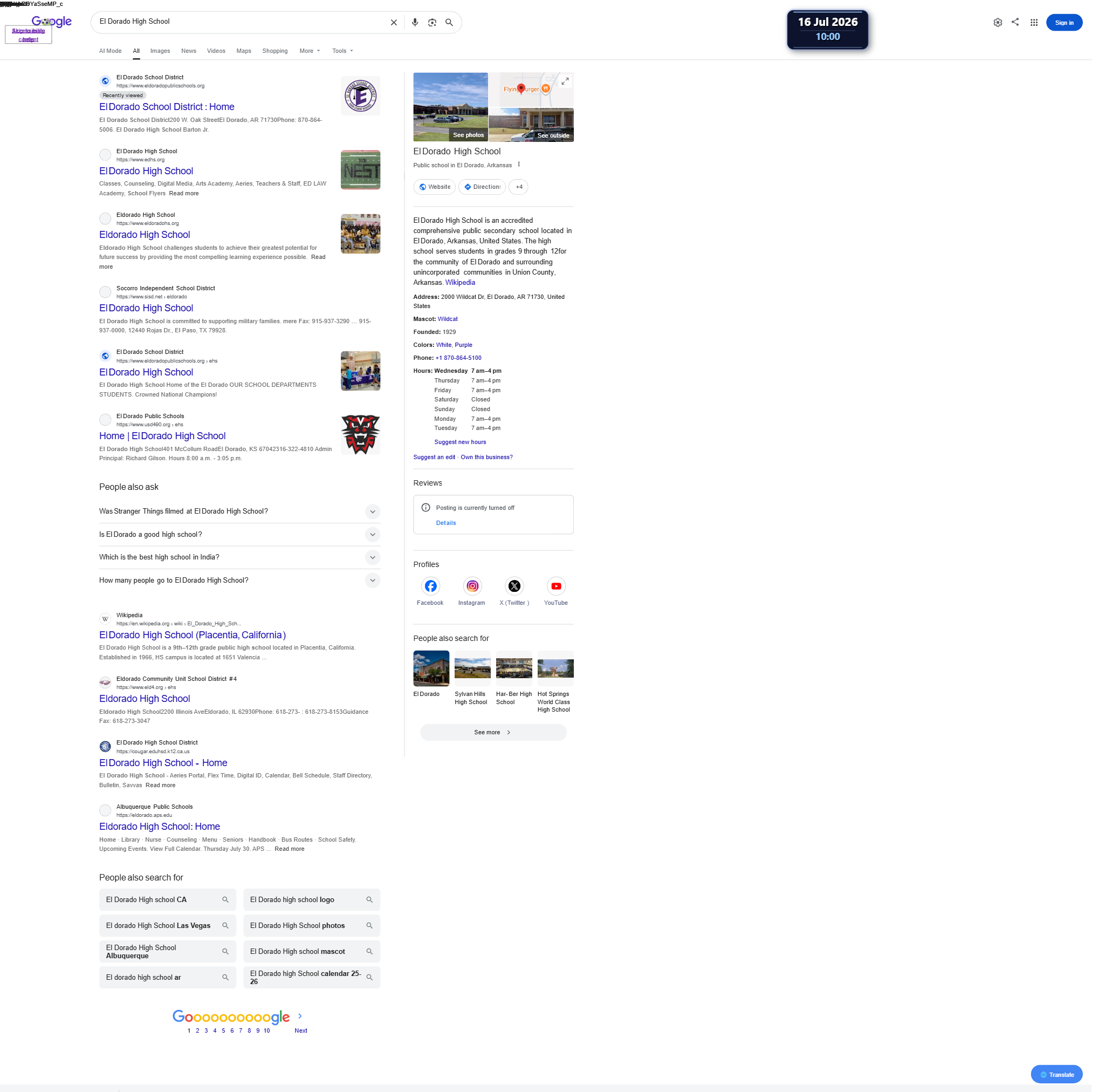This screenshot has height=1092, width=1098.
Task: Expand the map in knowledge panel
Action: tap(568, 82)
